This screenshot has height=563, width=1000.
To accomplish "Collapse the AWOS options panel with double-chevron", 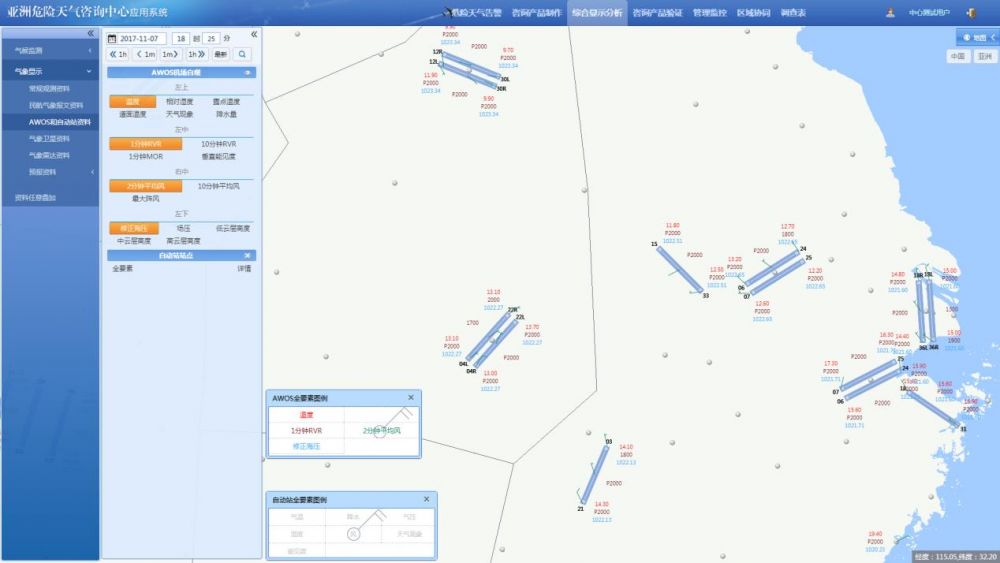I will coord(252,33).
